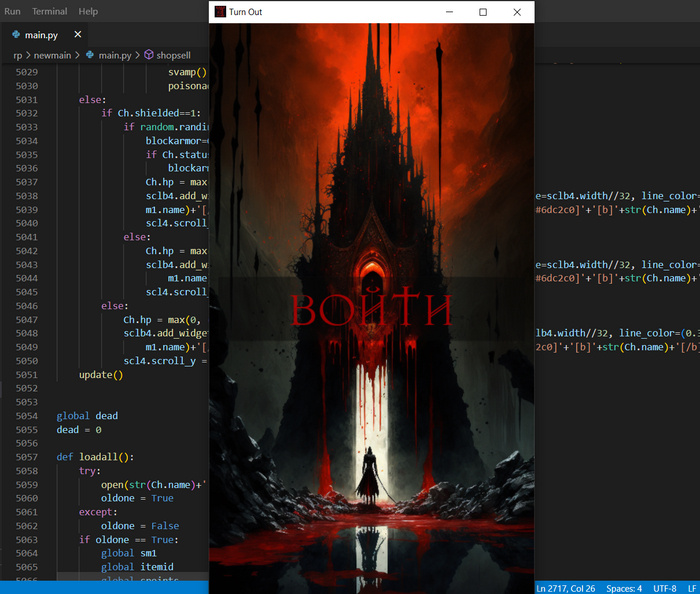Click 'else:' on line 5046

115,306
